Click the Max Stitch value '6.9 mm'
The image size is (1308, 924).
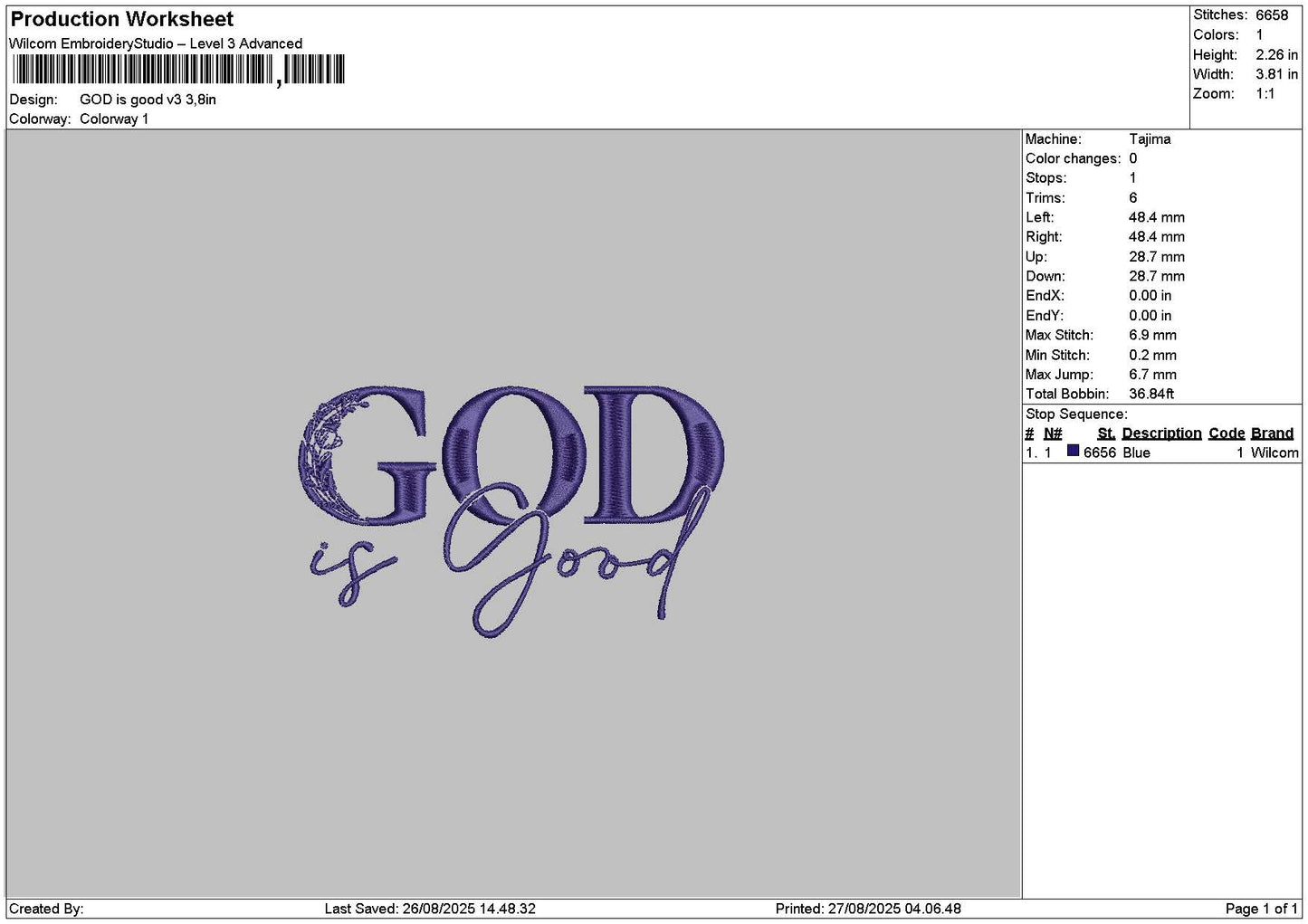tap(1152, 335)
